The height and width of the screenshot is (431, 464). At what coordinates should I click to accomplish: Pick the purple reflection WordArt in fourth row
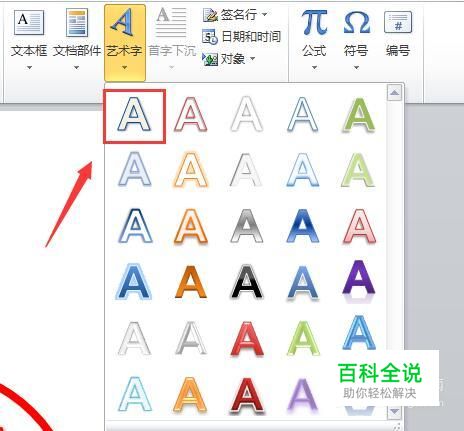pyautogui.click(x=359, y=281)
